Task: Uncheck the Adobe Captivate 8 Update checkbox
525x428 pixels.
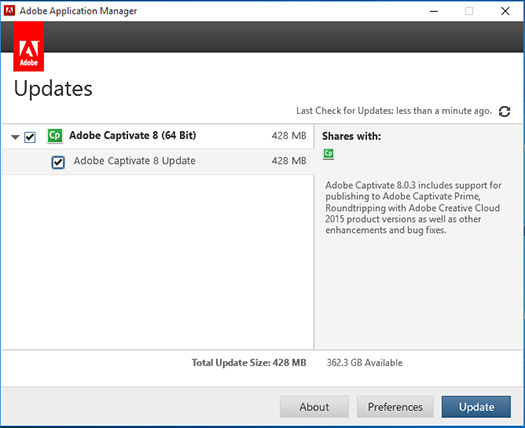Action: (x=58, y=162)
